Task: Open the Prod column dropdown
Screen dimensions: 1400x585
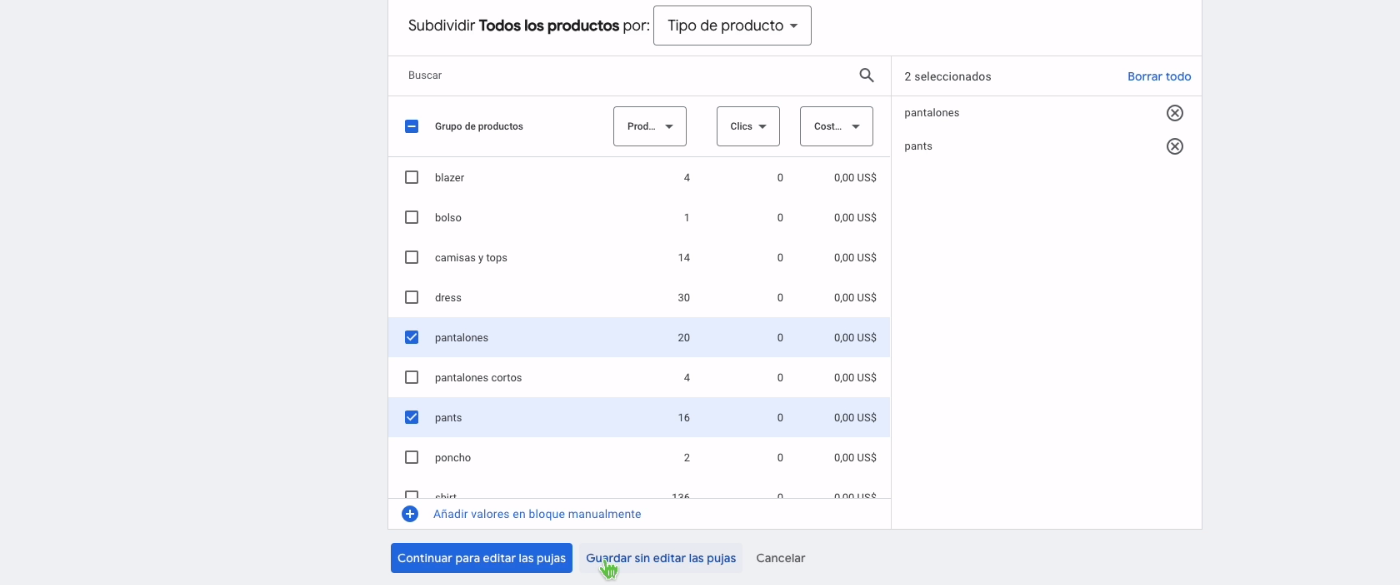Action: point(650,126)
